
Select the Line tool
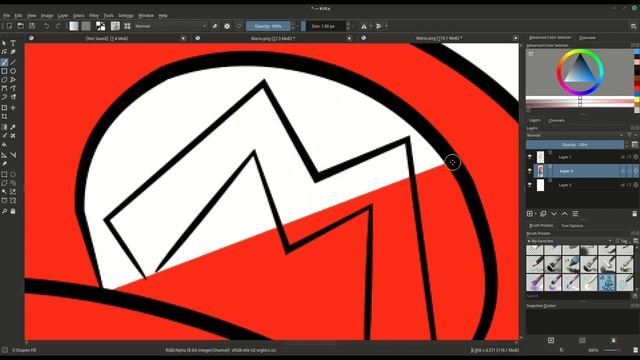pos(13,62)
